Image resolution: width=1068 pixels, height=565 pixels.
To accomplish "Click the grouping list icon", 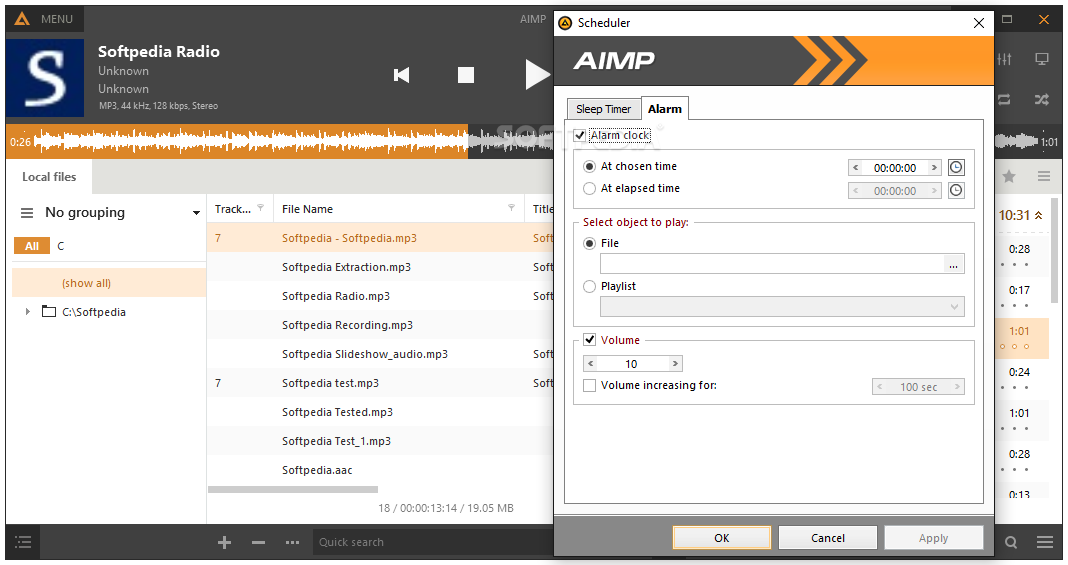I will [27, 213].
